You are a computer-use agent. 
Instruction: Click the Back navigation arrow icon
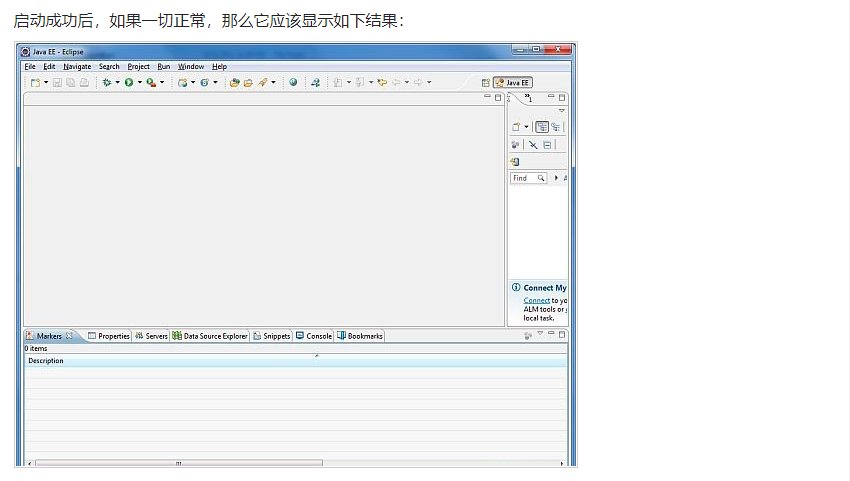pos(396,82)
